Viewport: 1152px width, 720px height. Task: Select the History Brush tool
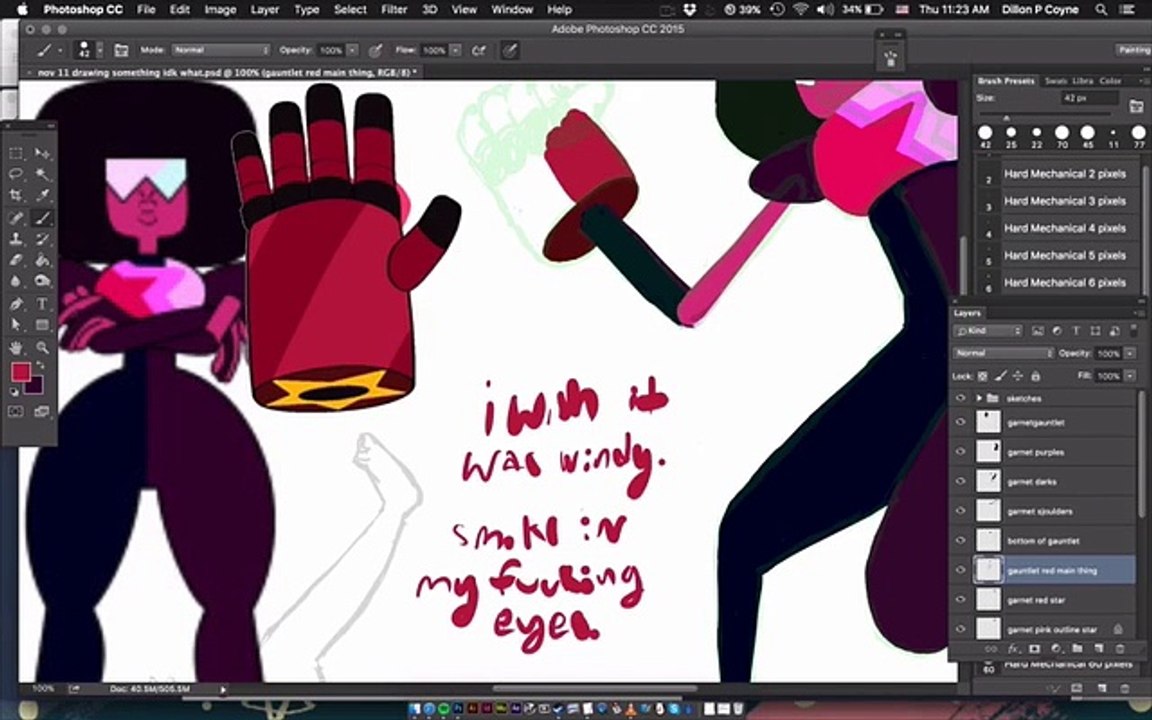43,239
